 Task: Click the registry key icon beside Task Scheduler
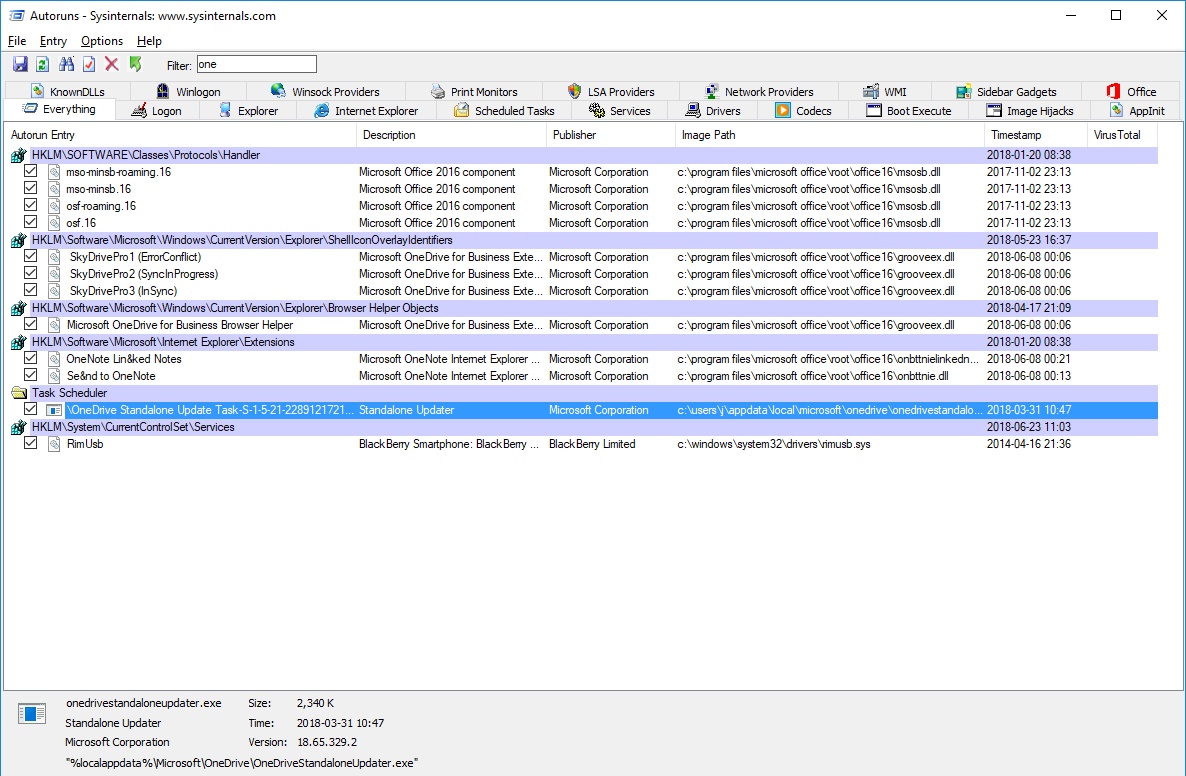(18, 392)
